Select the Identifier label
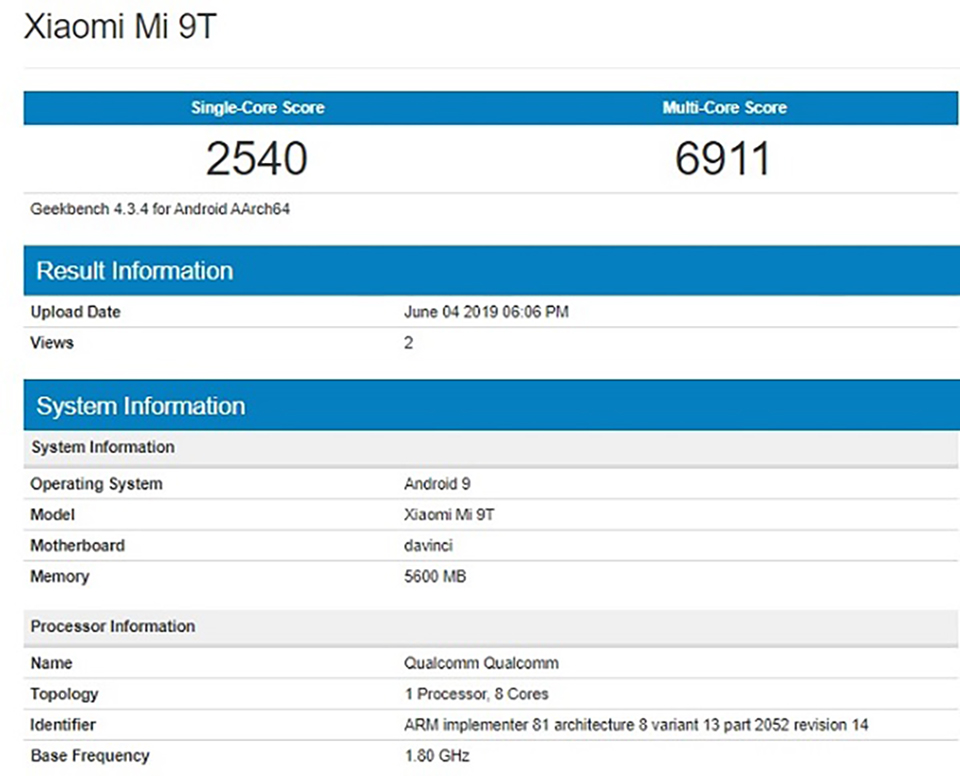 click(63, 725)
